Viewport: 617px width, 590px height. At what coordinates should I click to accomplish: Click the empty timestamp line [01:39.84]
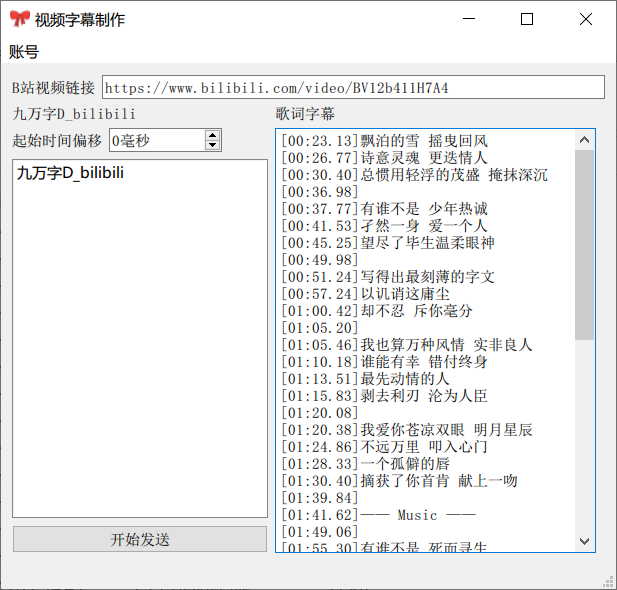(x=320, y=498)
